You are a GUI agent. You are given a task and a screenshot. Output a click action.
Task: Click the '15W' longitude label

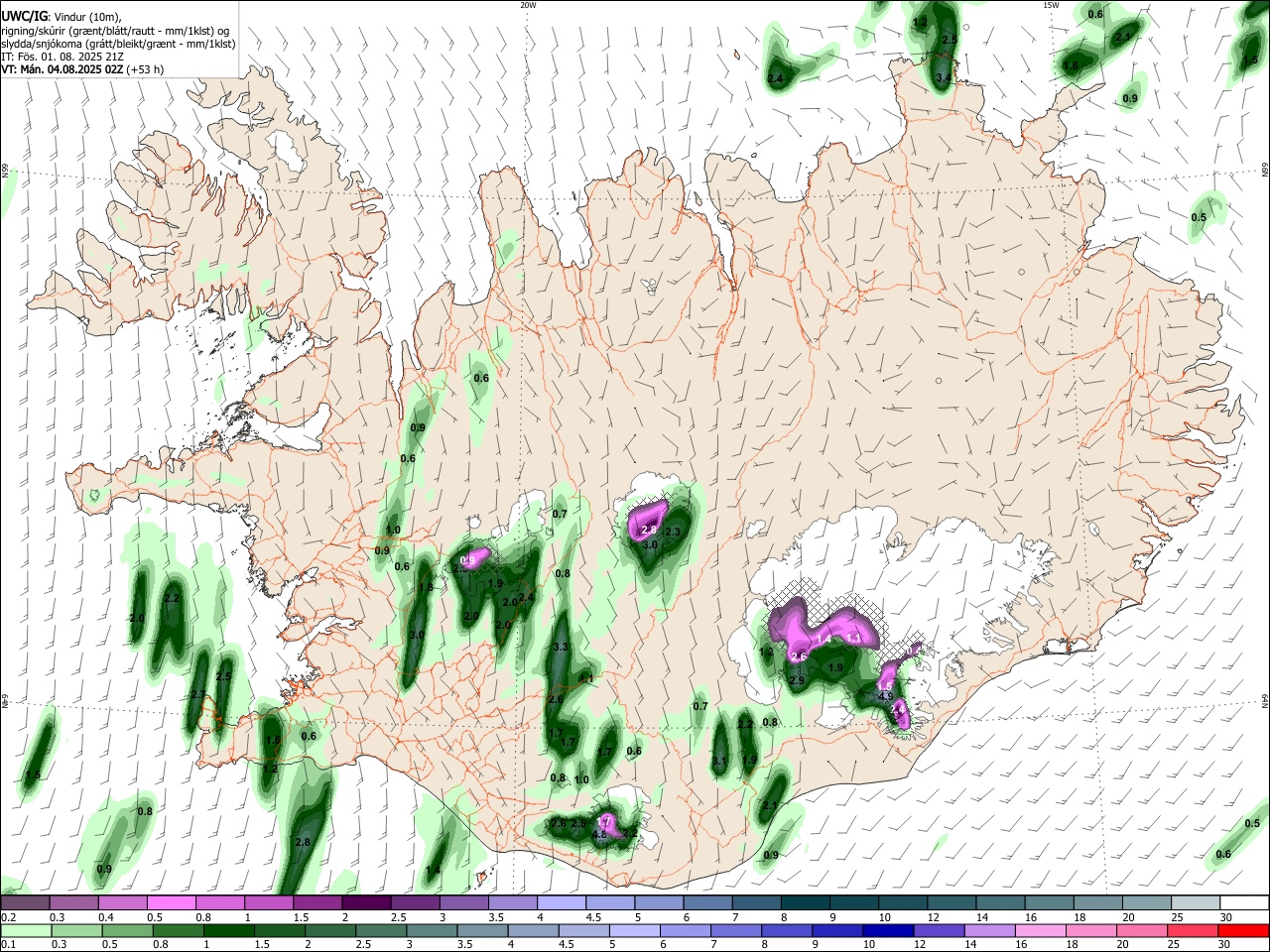[x=1051, y=5]
